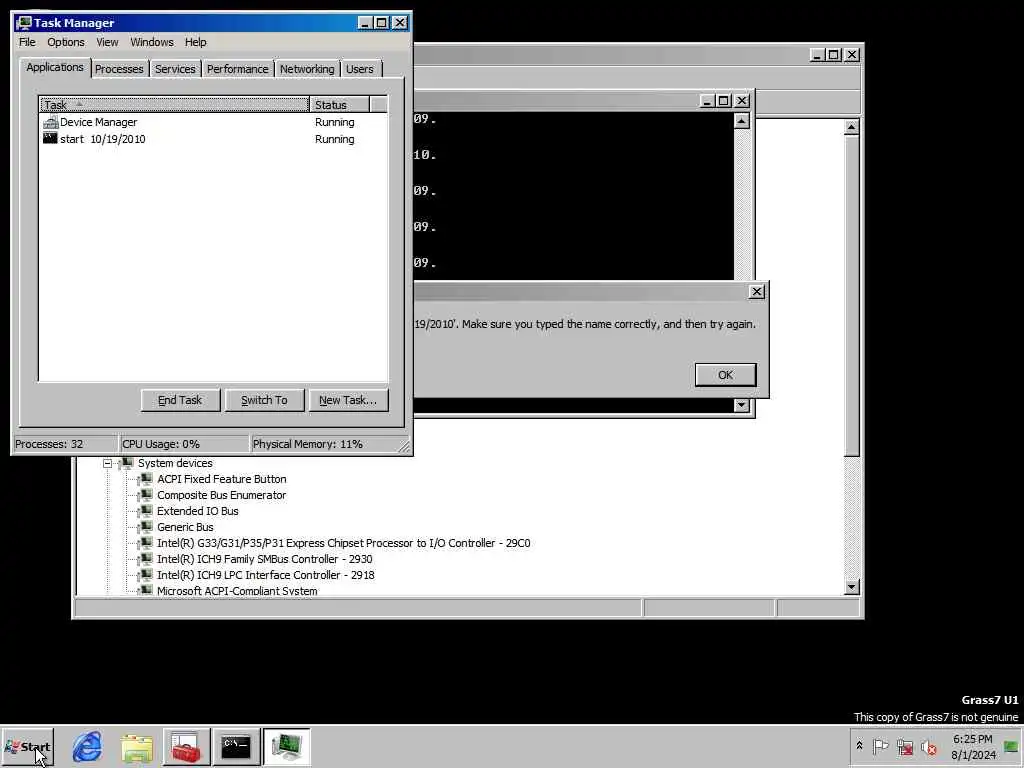Open the Help menu in Task Manager

[x=195, y=42]
